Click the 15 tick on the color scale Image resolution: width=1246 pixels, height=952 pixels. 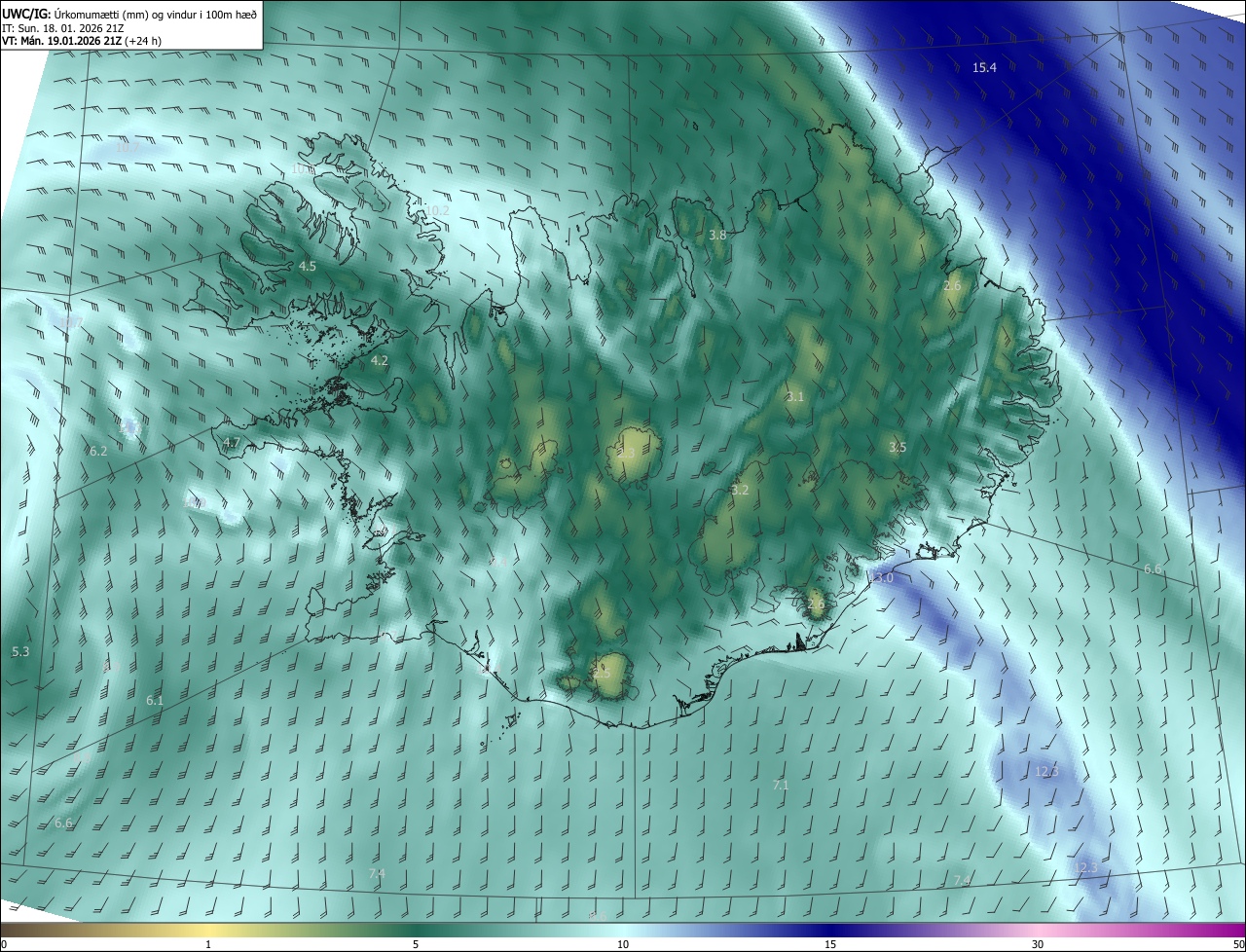click(x=830, y=944)
